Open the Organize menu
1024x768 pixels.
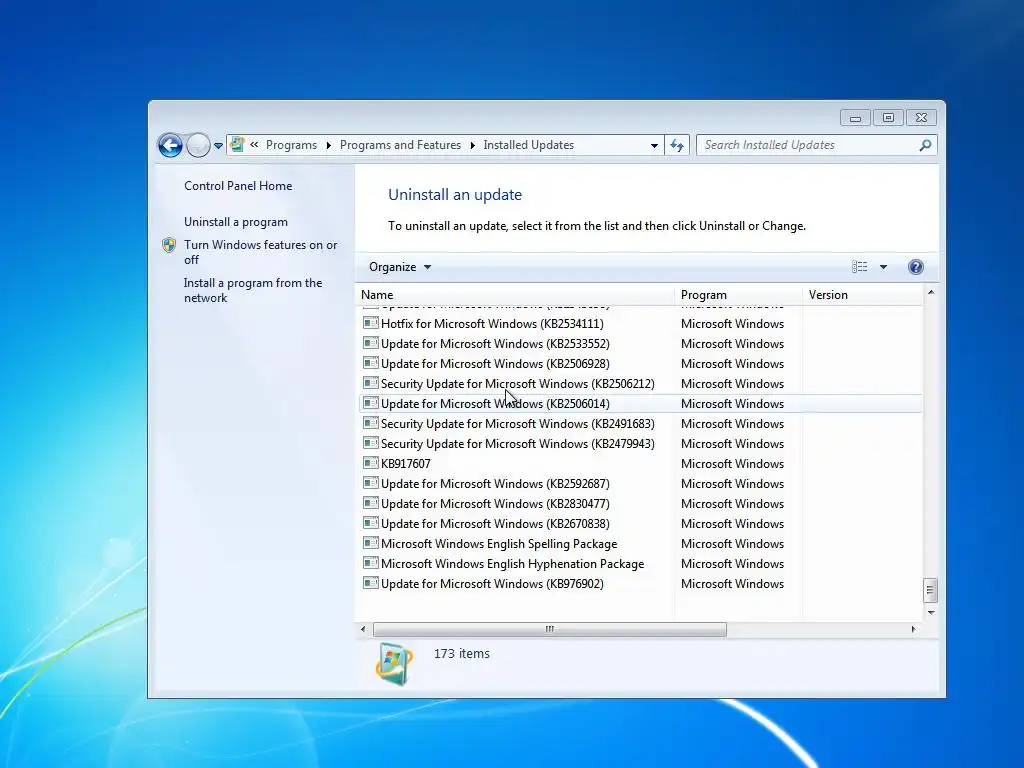coord(400,267)
